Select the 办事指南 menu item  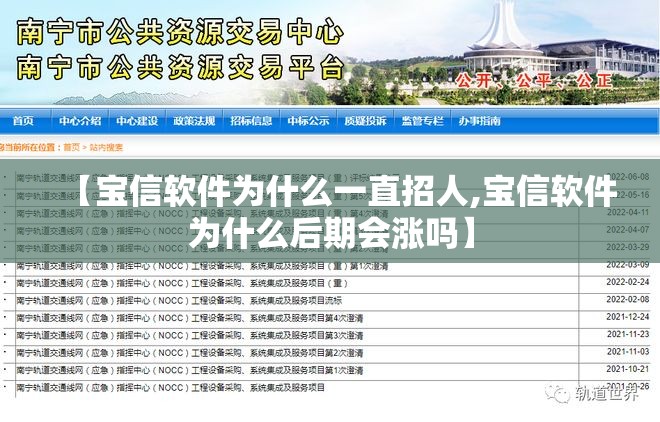[479, 121]
